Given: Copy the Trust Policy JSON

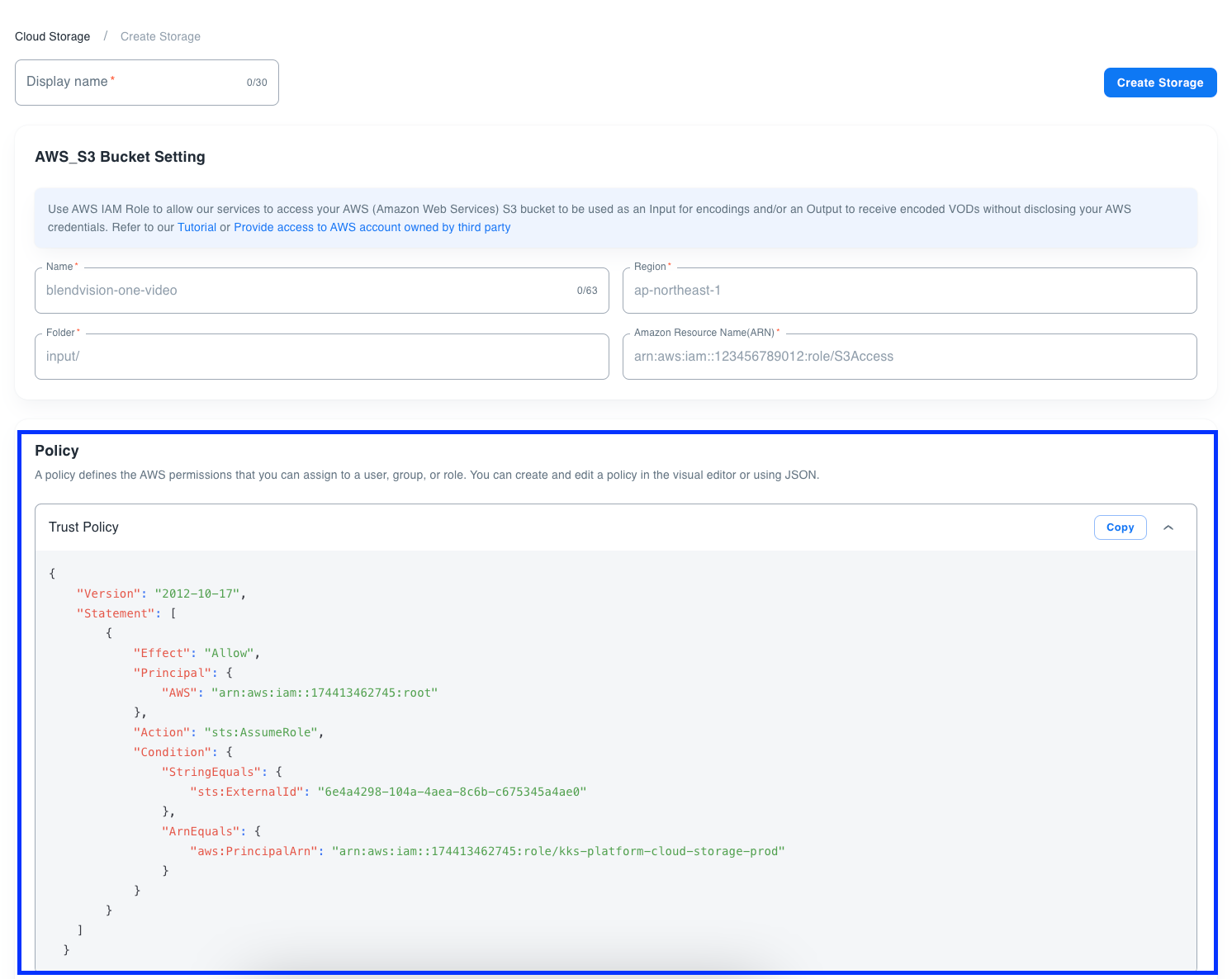Looking at the screenshot, I should click(1120, 527).
